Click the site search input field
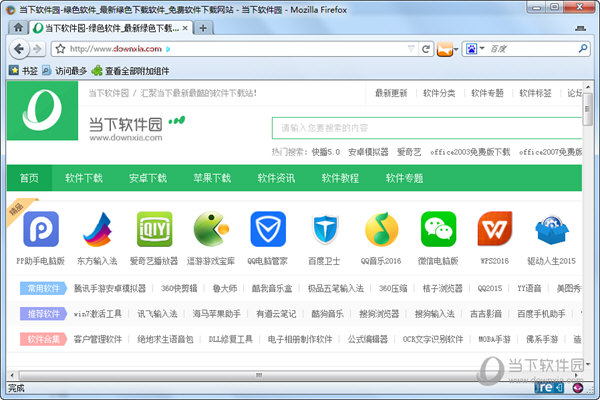600x400 pixels. pos(427,128)
